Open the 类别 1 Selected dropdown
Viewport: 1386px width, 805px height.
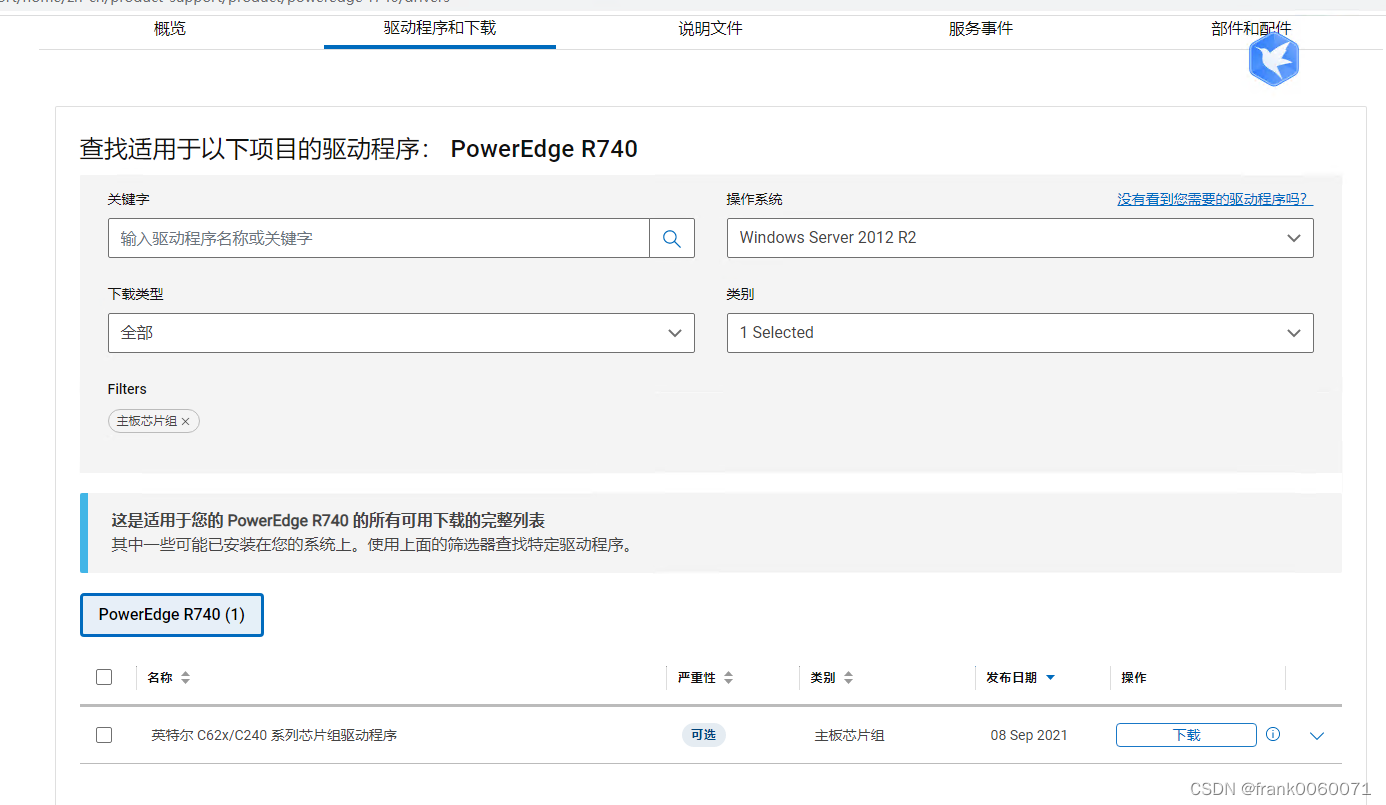[1020, 333]
